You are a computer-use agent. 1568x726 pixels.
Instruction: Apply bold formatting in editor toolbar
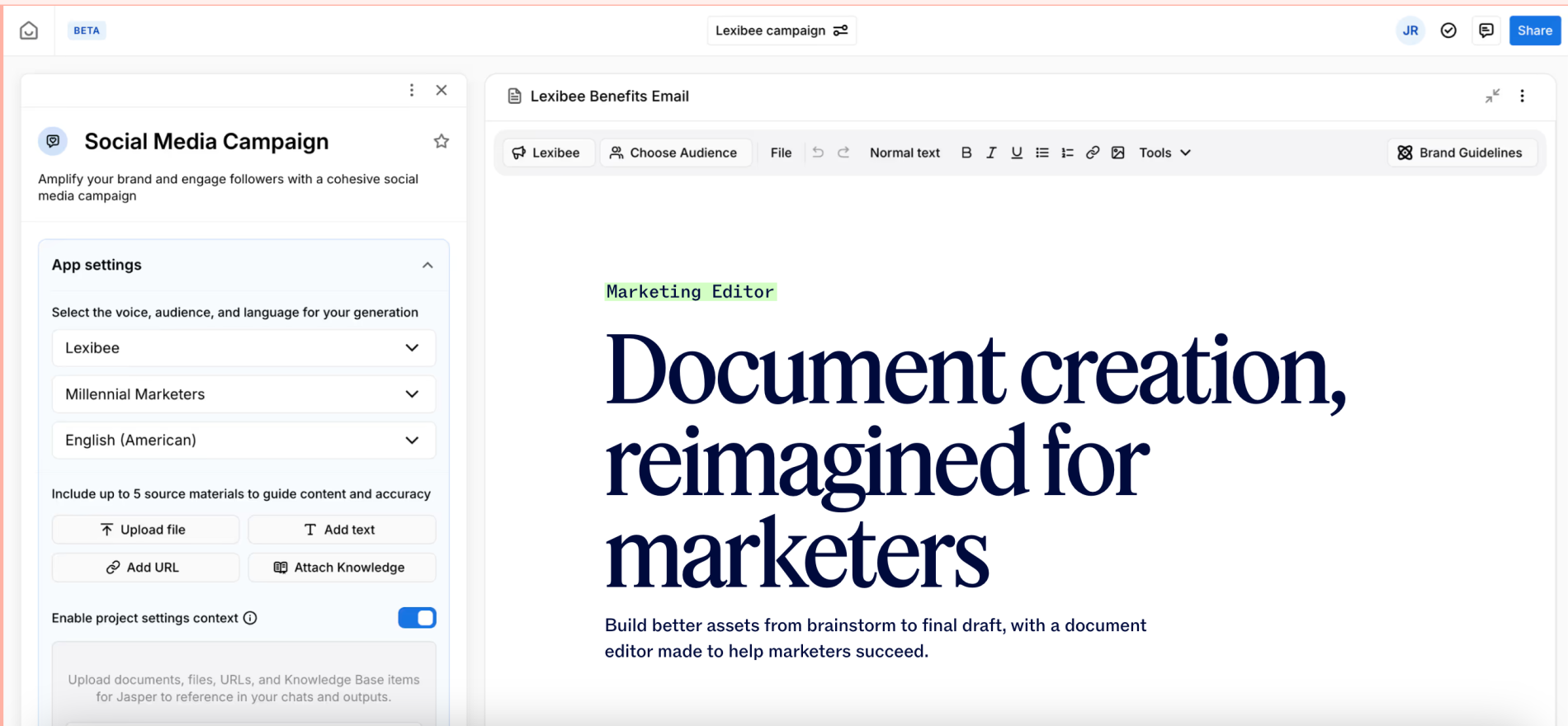(x=966, y=153)
